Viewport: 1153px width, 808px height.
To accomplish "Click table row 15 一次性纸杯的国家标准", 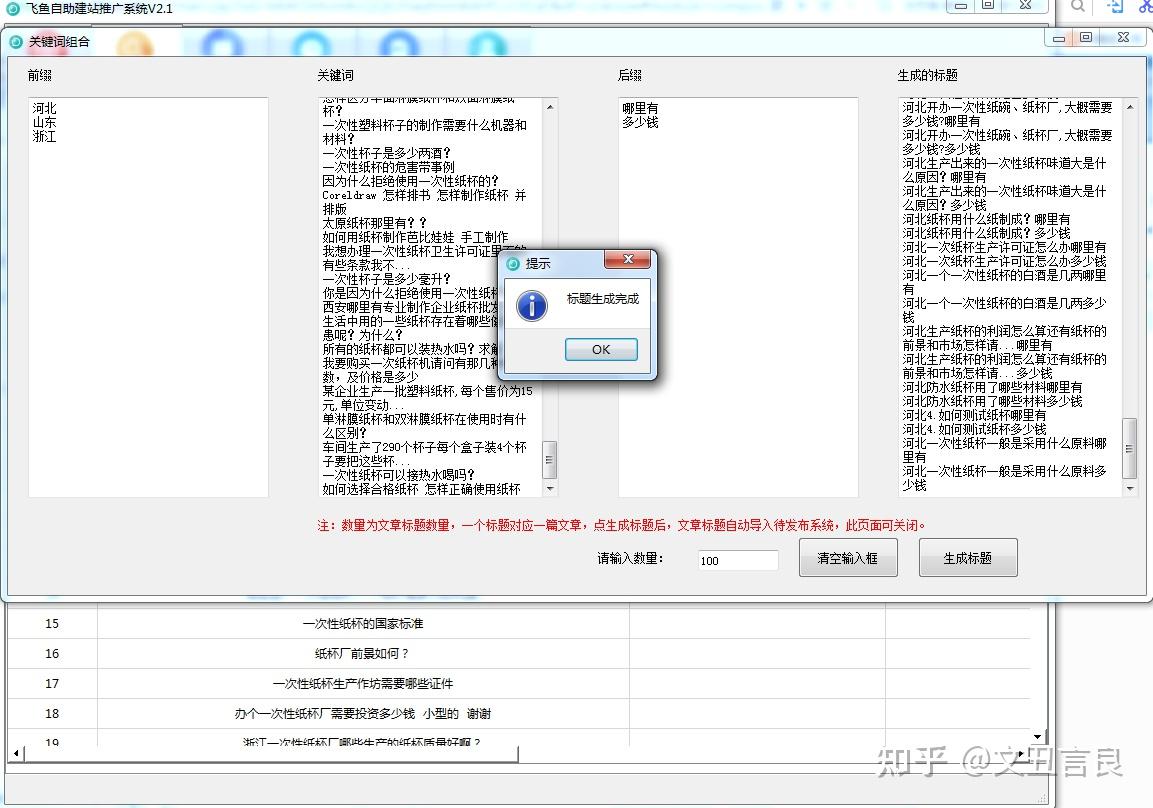I will point(363,623).
